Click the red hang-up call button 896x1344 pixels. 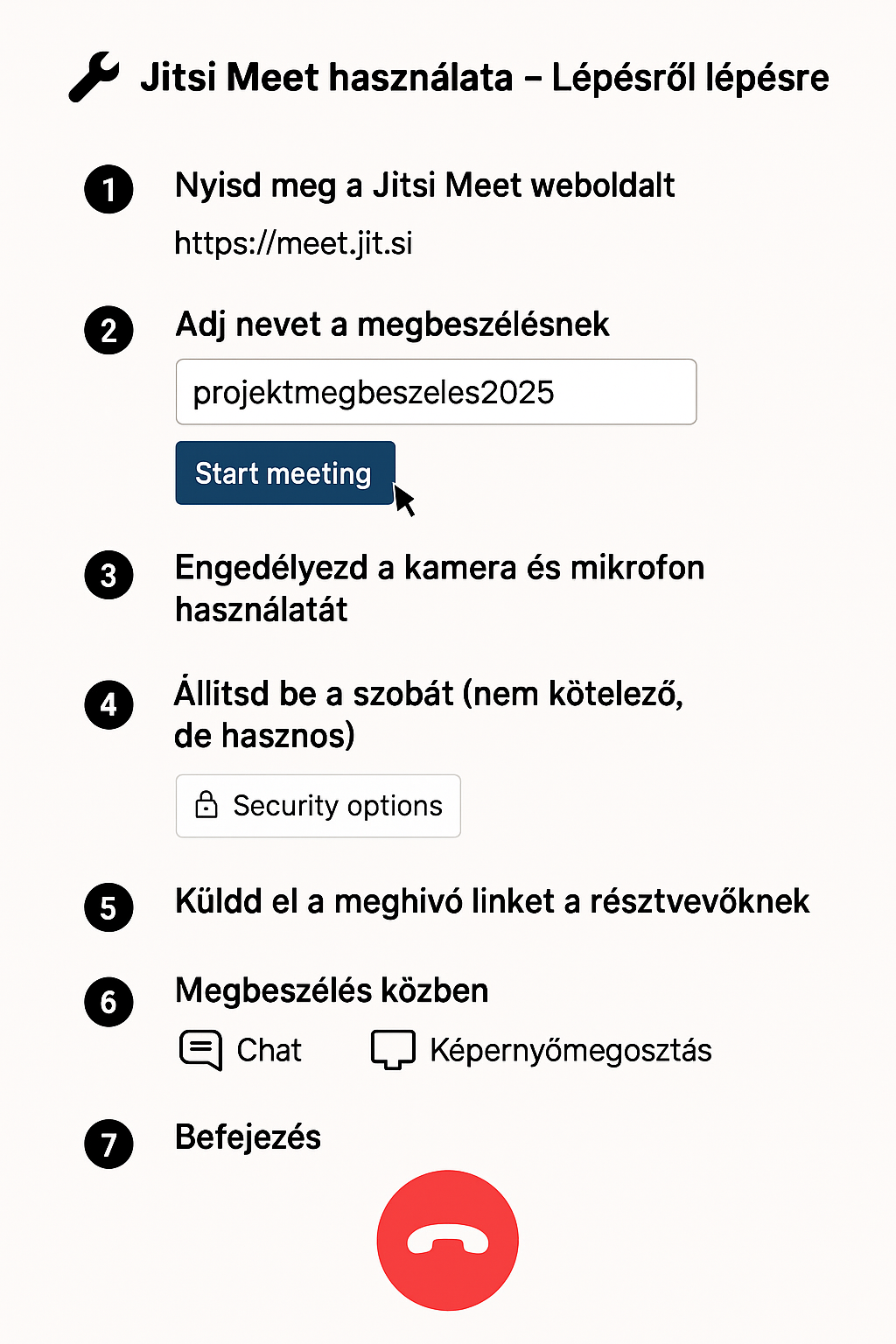pyautogui.click(x=447, y=1240)
